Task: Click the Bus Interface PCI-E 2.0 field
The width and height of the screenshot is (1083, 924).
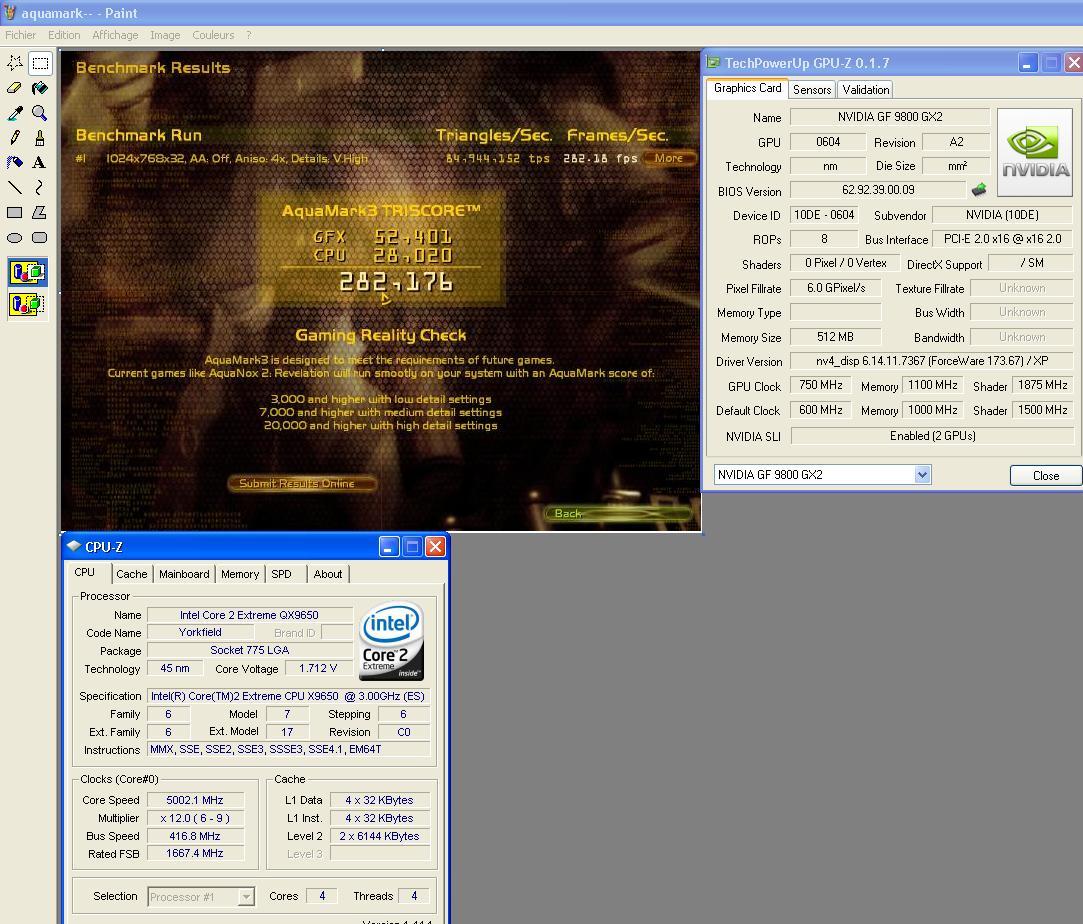Action: pyautogui.click(x=1002, y=238)
